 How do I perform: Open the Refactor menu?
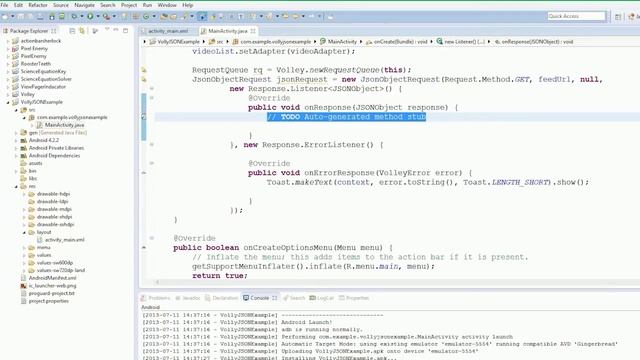click(x=38, y=5)
